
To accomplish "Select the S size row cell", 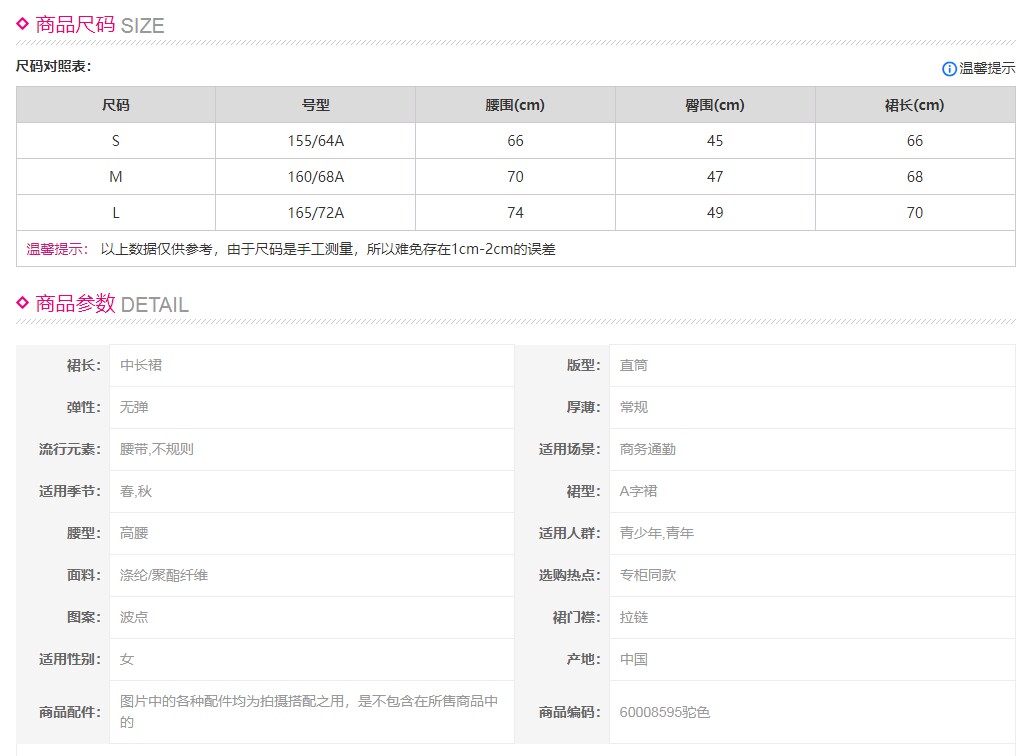I will coord(116,141).
